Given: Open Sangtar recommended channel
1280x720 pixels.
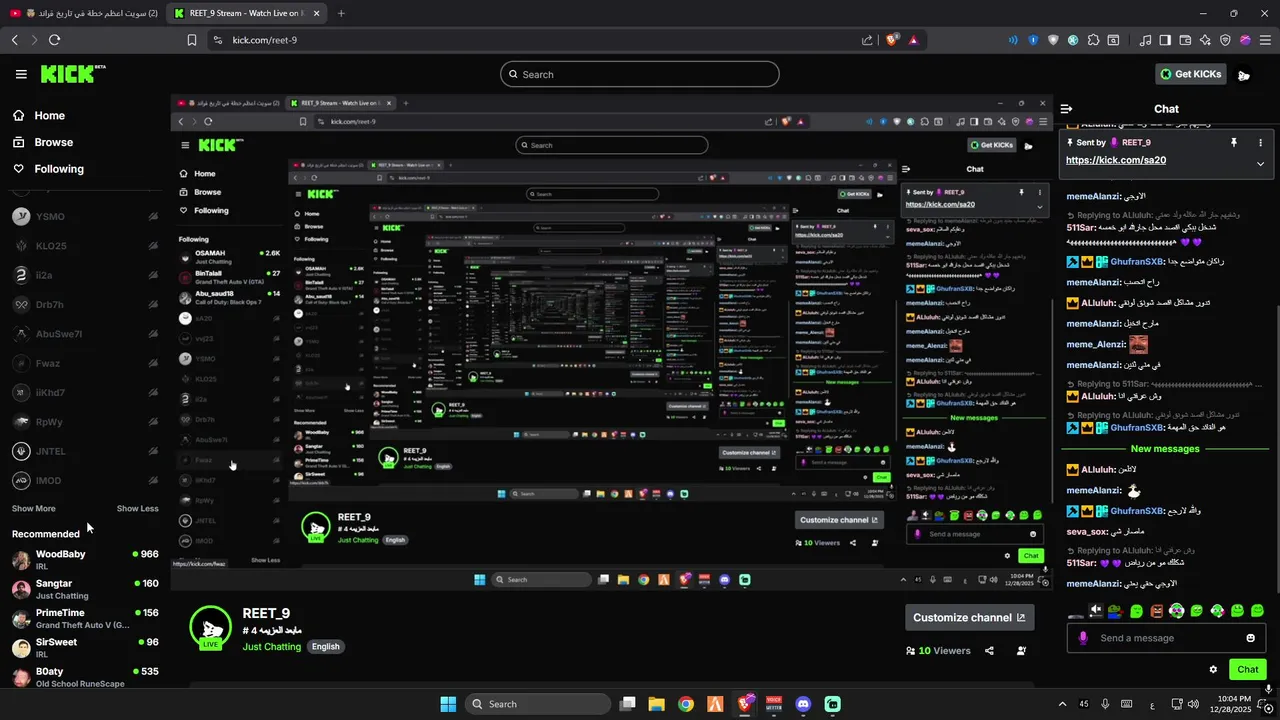Looking at the screenshot, I should pyautogui.click(x=84, y=588).
